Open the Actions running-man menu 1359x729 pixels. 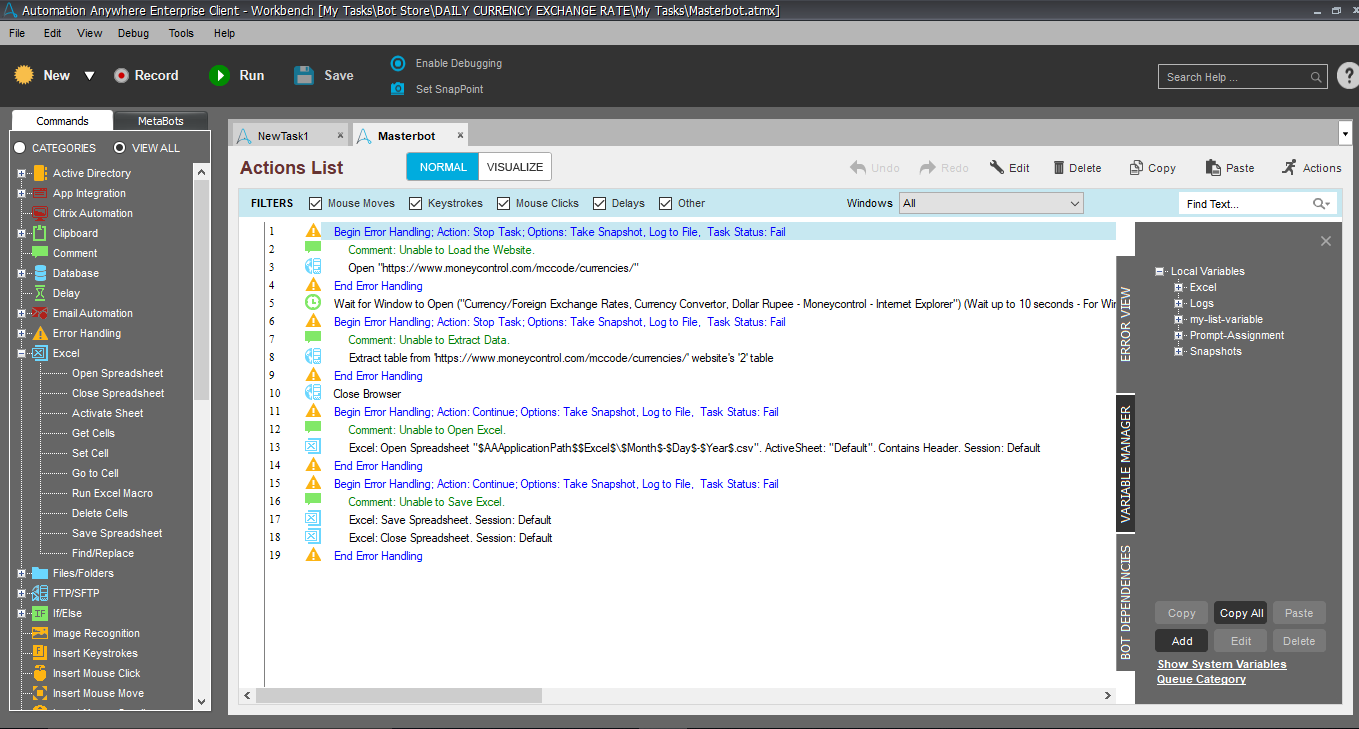coord(1289,168)
